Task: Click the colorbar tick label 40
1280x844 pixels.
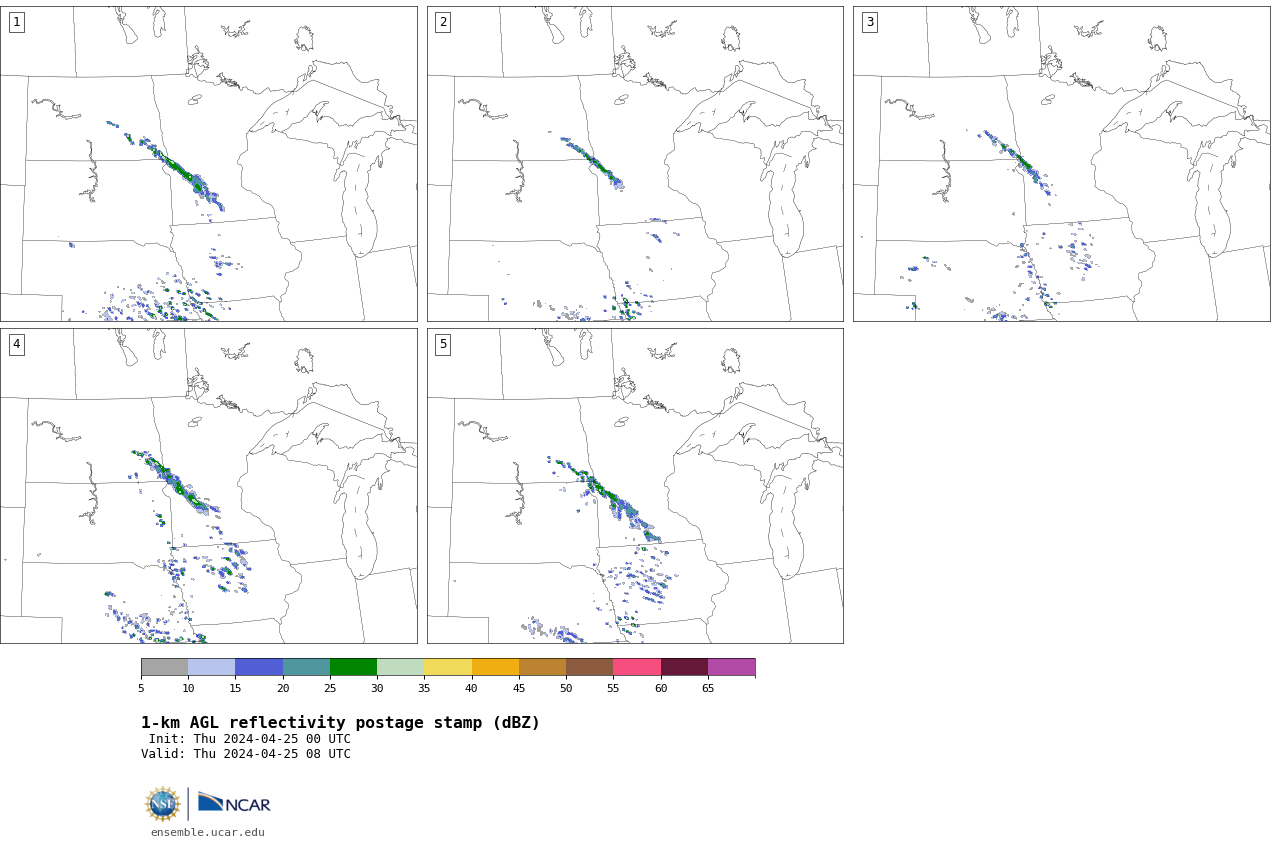Action: click(472, 688)
